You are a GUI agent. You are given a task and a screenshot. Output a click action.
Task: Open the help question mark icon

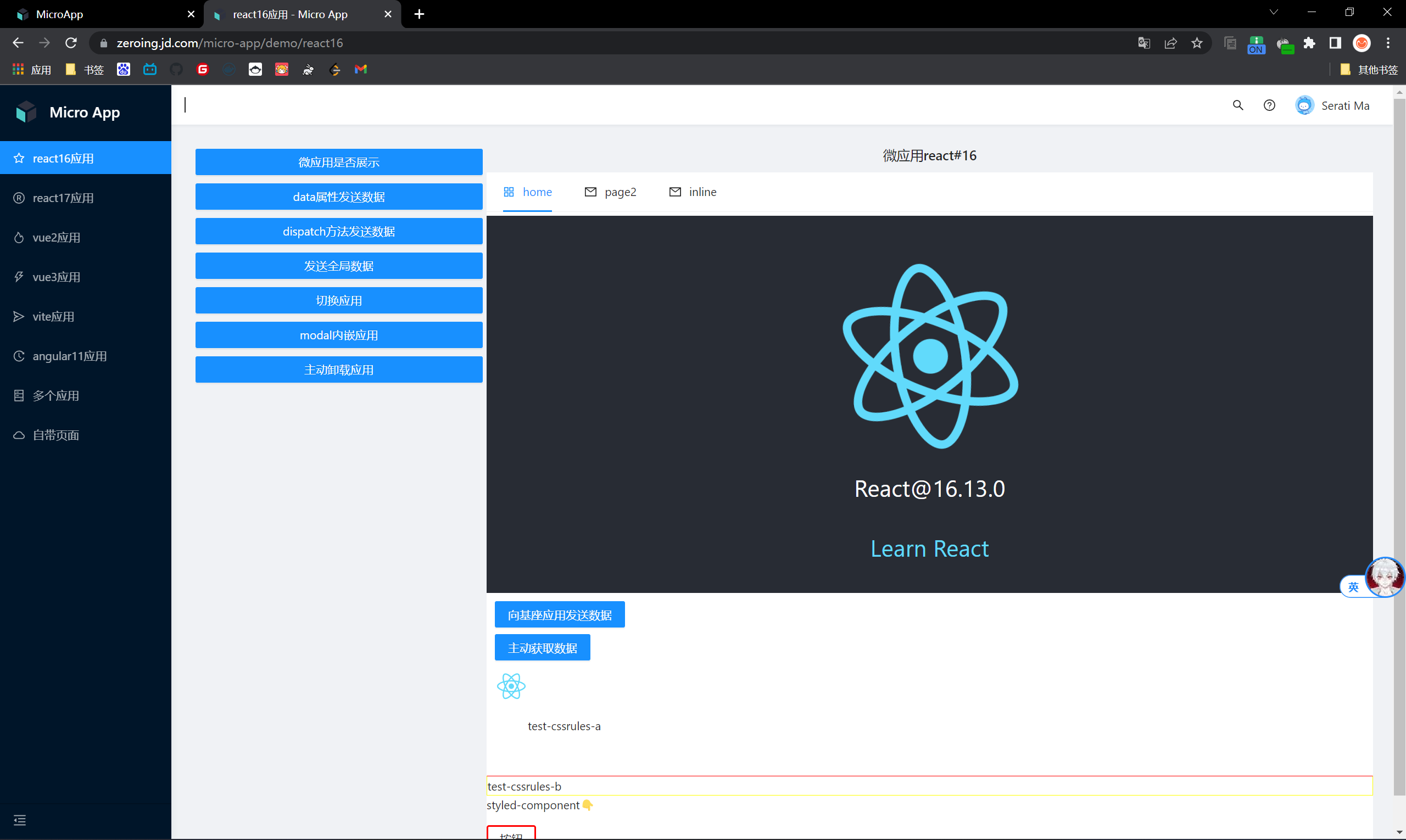pyautogui.click(x=1269, y=105)
